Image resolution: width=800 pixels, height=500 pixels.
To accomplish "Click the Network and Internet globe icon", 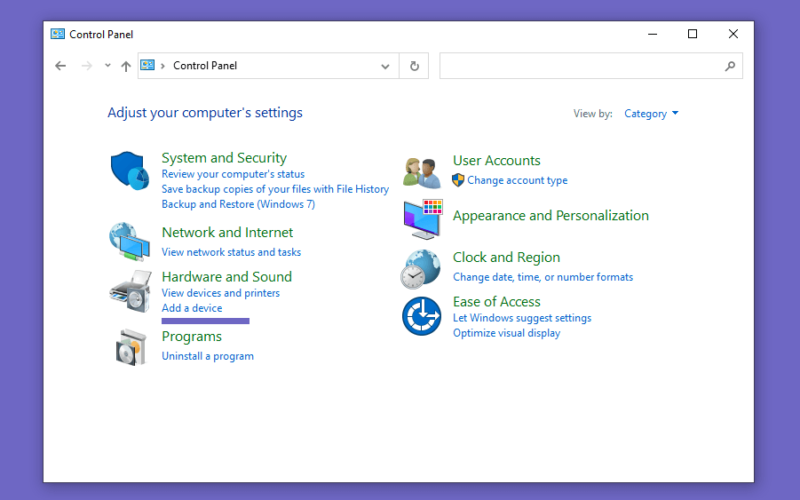I will [130, 242].
